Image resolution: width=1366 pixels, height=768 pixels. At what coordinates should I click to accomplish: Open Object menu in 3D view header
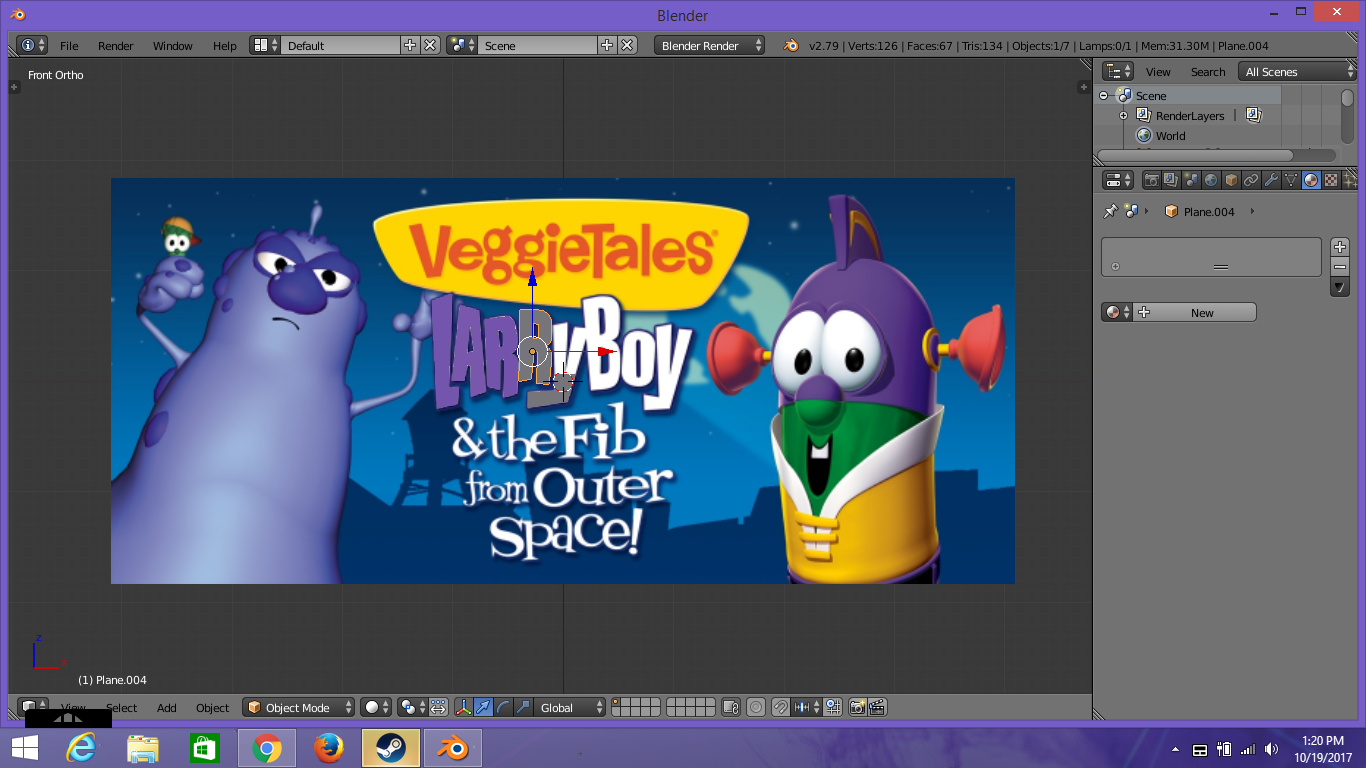pos(212,708)
